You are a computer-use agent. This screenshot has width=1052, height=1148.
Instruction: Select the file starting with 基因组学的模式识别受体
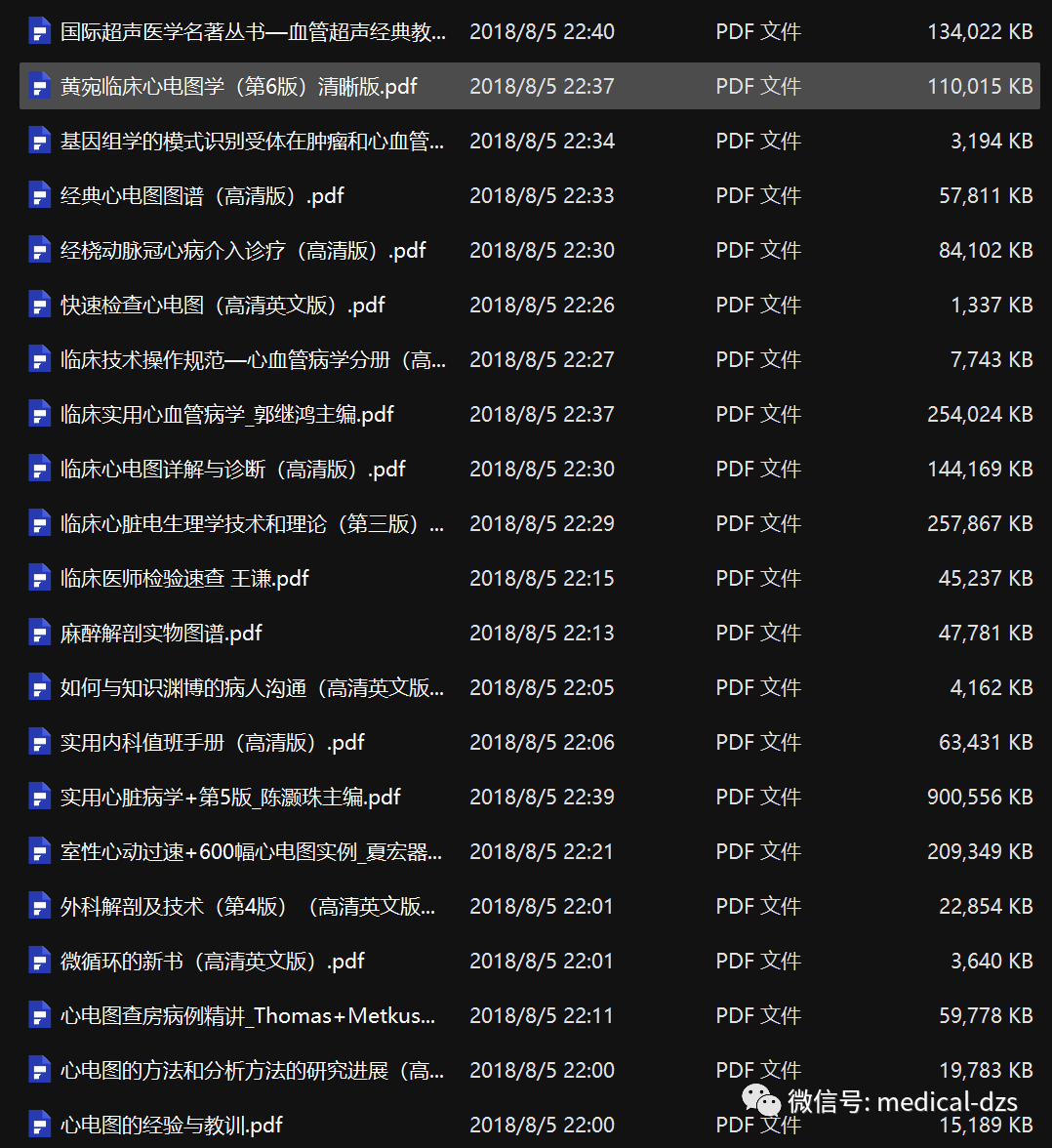point(252,142)
